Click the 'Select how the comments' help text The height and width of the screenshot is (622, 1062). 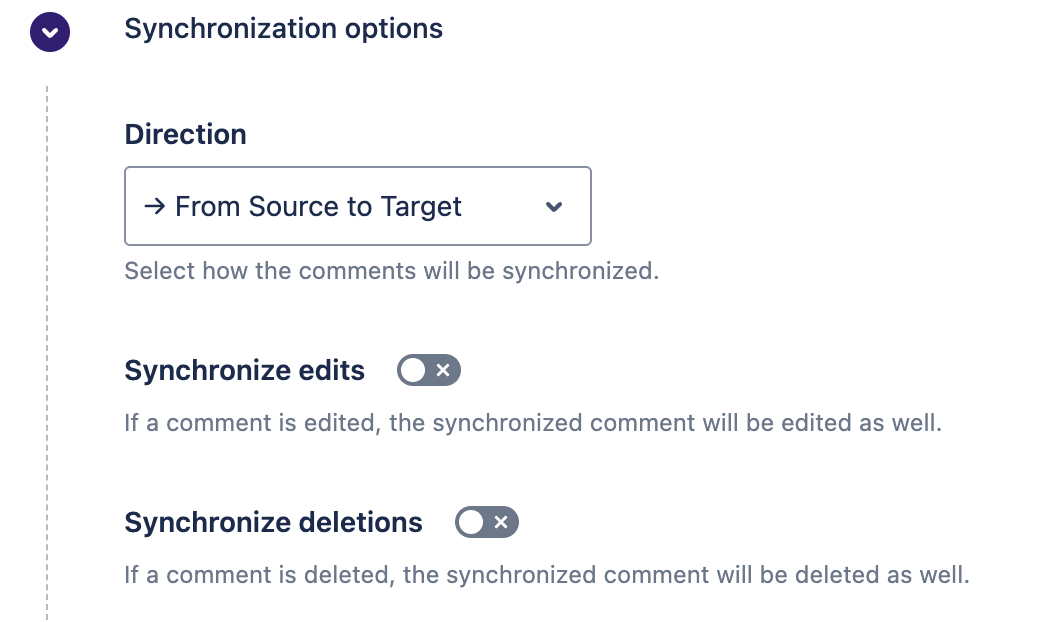click(x=391, y=271)
